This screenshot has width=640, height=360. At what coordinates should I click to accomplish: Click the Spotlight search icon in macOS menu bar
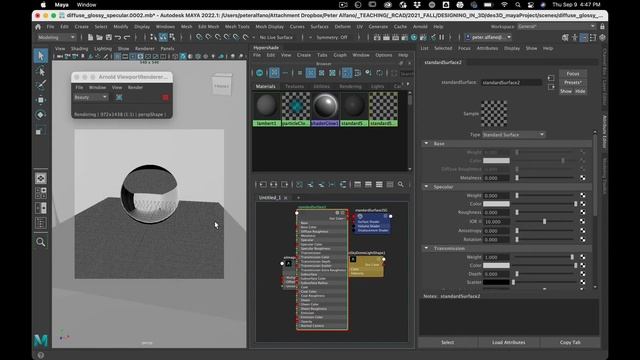(518, 5)
